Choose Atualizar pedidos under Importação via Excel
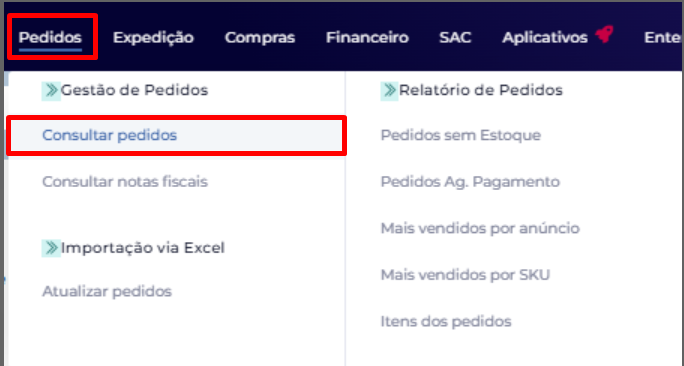 [107, 291]
